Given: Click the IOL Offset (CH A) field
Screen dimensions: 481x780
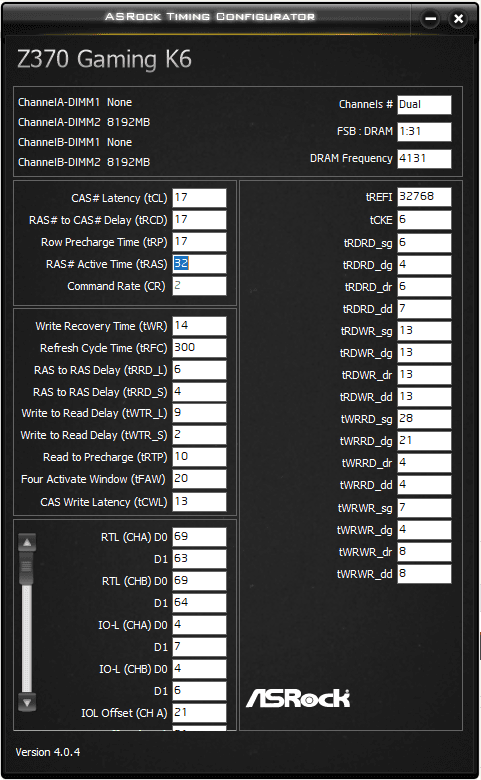Looking at the screenshot, I should click(x=199, y=712).
